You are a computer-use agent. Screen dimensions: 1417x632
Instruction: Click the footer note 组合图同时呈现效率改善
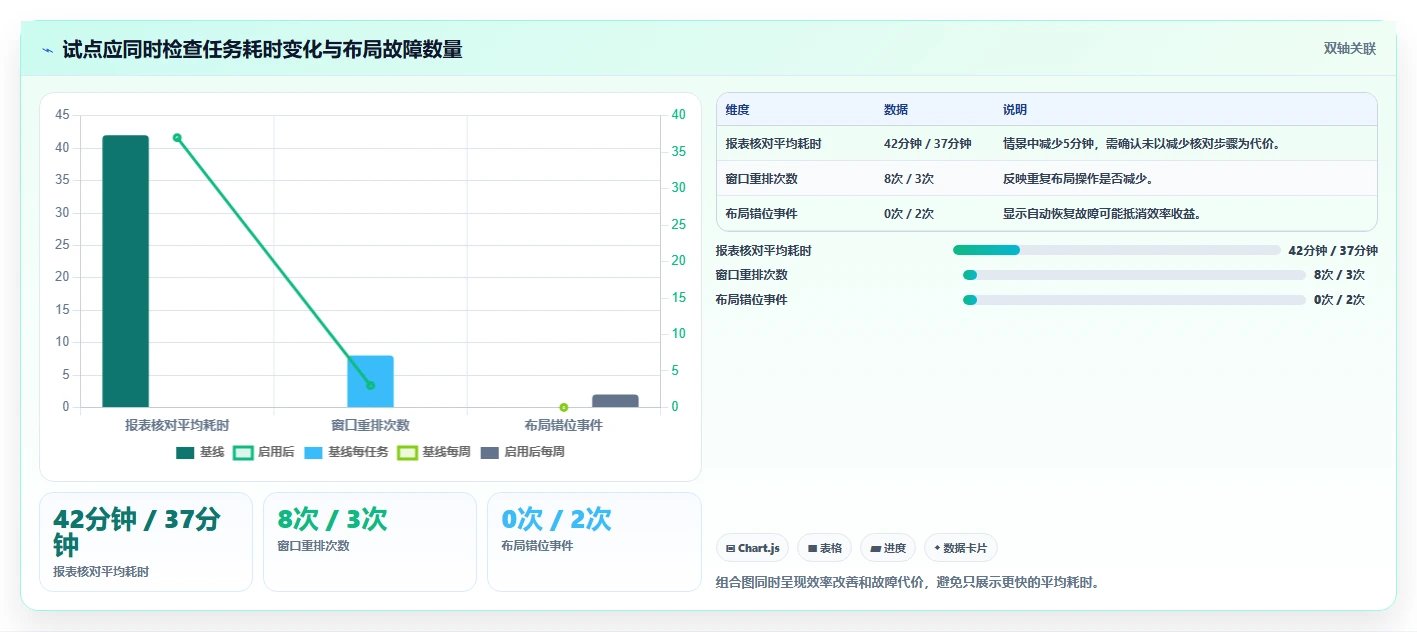[x=908, y=582]
